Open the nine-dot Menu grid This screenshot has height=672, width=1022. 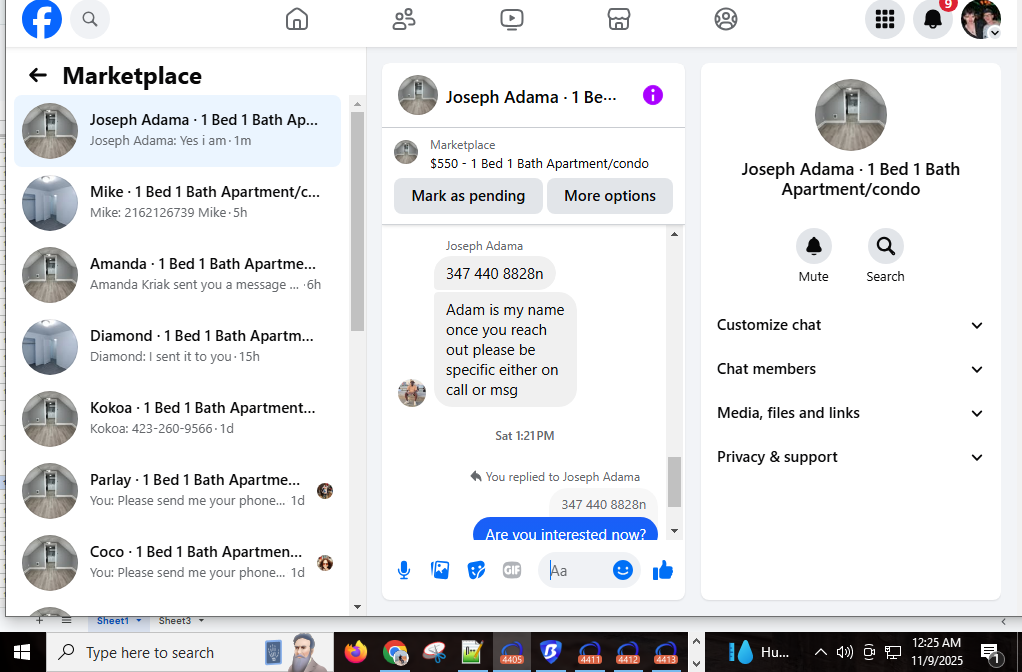(884, 20)
